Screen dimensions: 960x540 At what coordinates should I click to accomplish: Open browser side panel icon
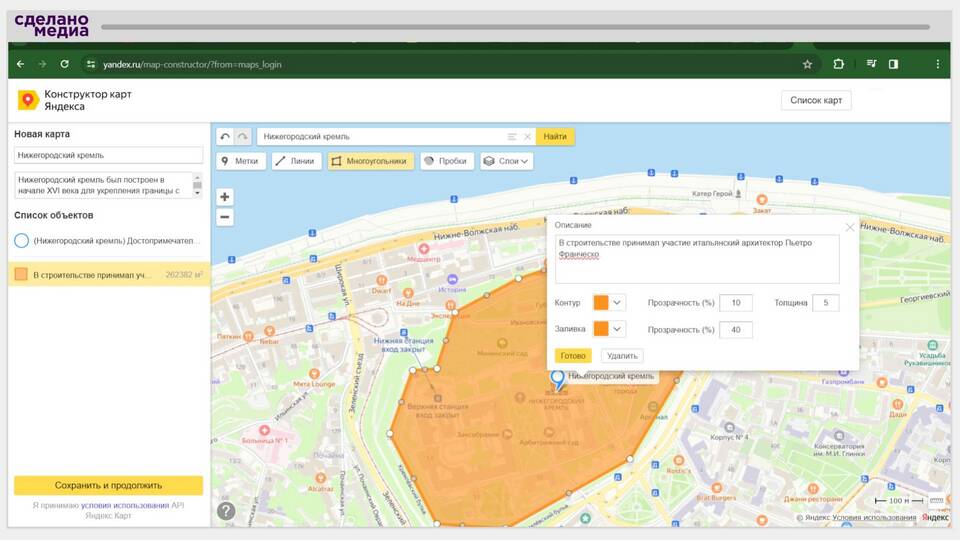[x=893, y=64]
